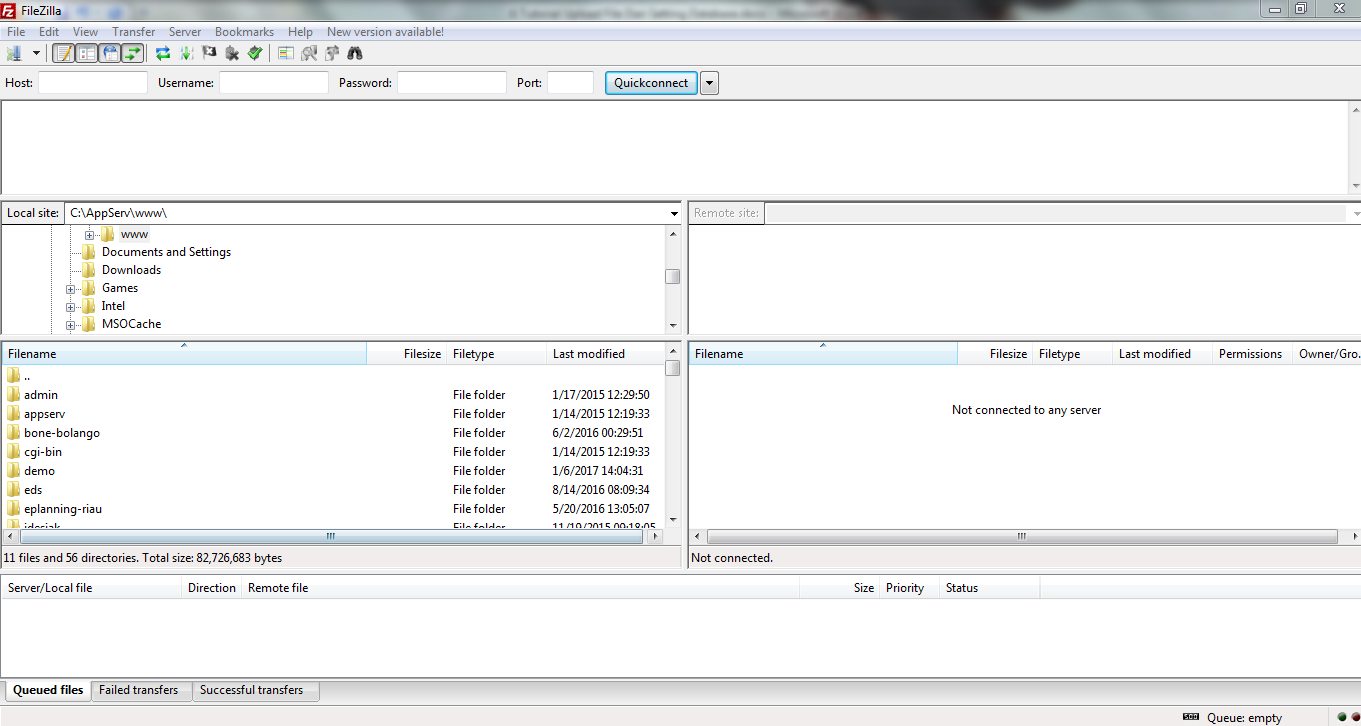
Task: Sort local list by Last modified header
Action: pos(605,353)
